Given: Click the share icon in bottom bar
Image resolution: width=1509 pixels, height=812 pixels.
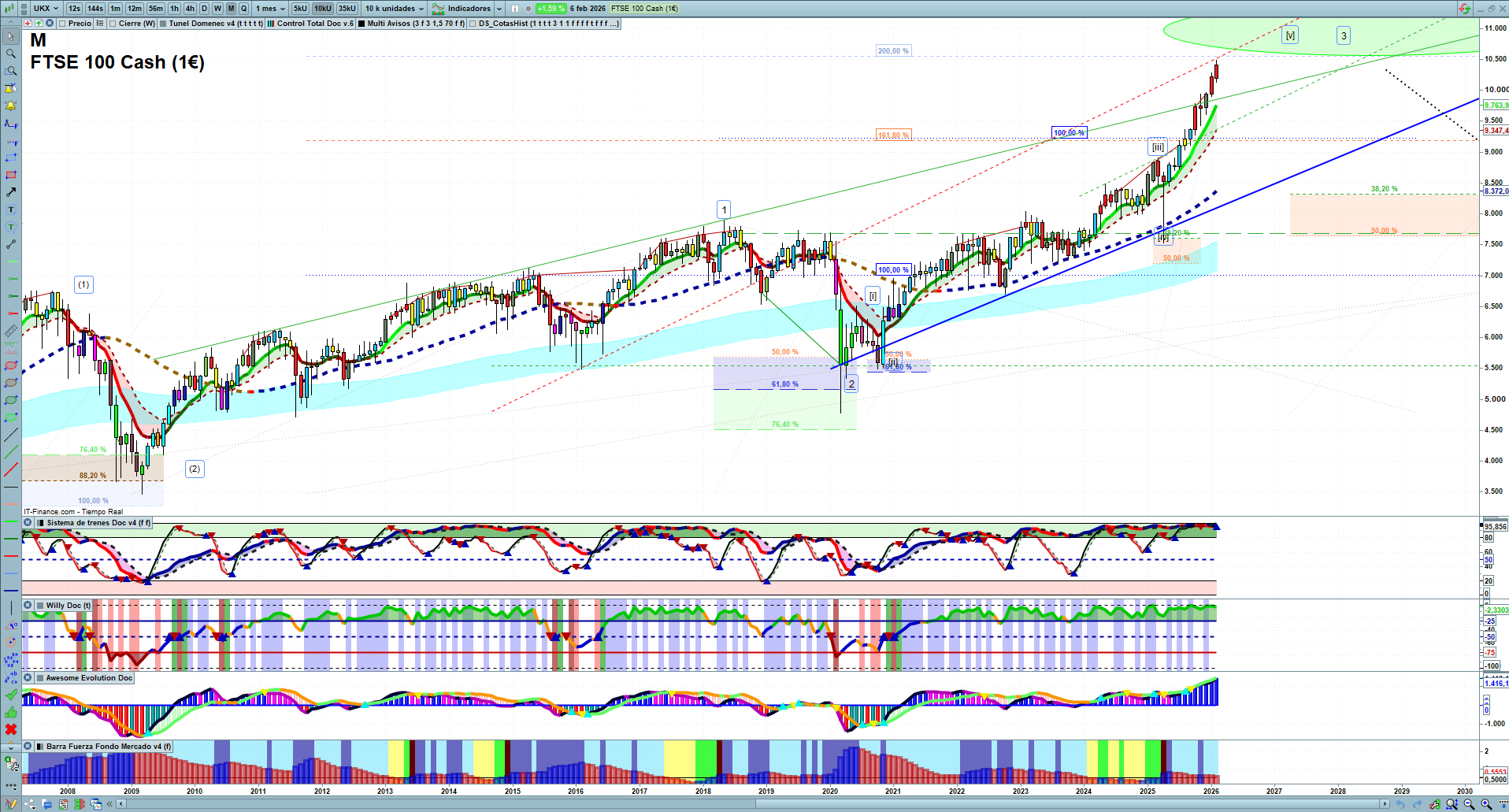Looking at the screenshot, I should pos(30,804).
